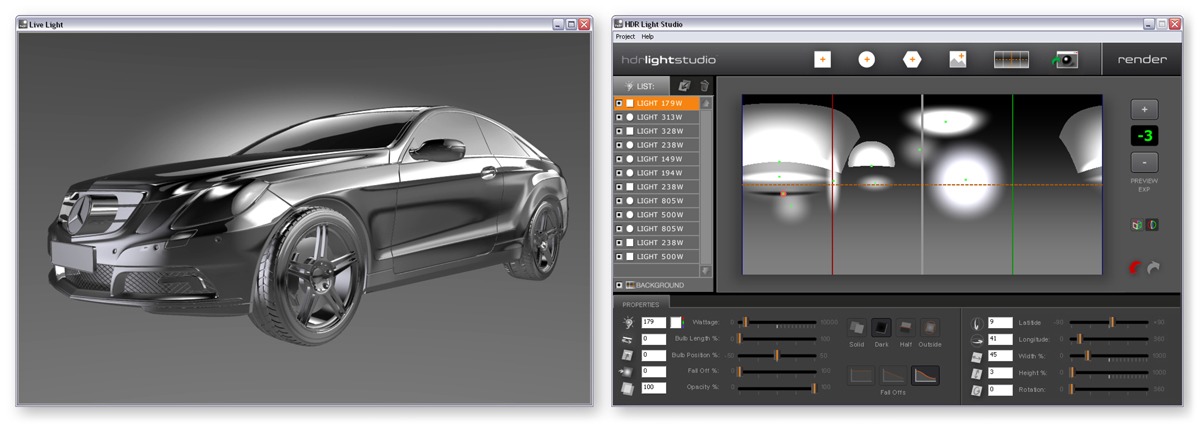Add a hexagonal light from the toolbar
1200x429 pixels.
pyautogui.click(x=911, y=60)
